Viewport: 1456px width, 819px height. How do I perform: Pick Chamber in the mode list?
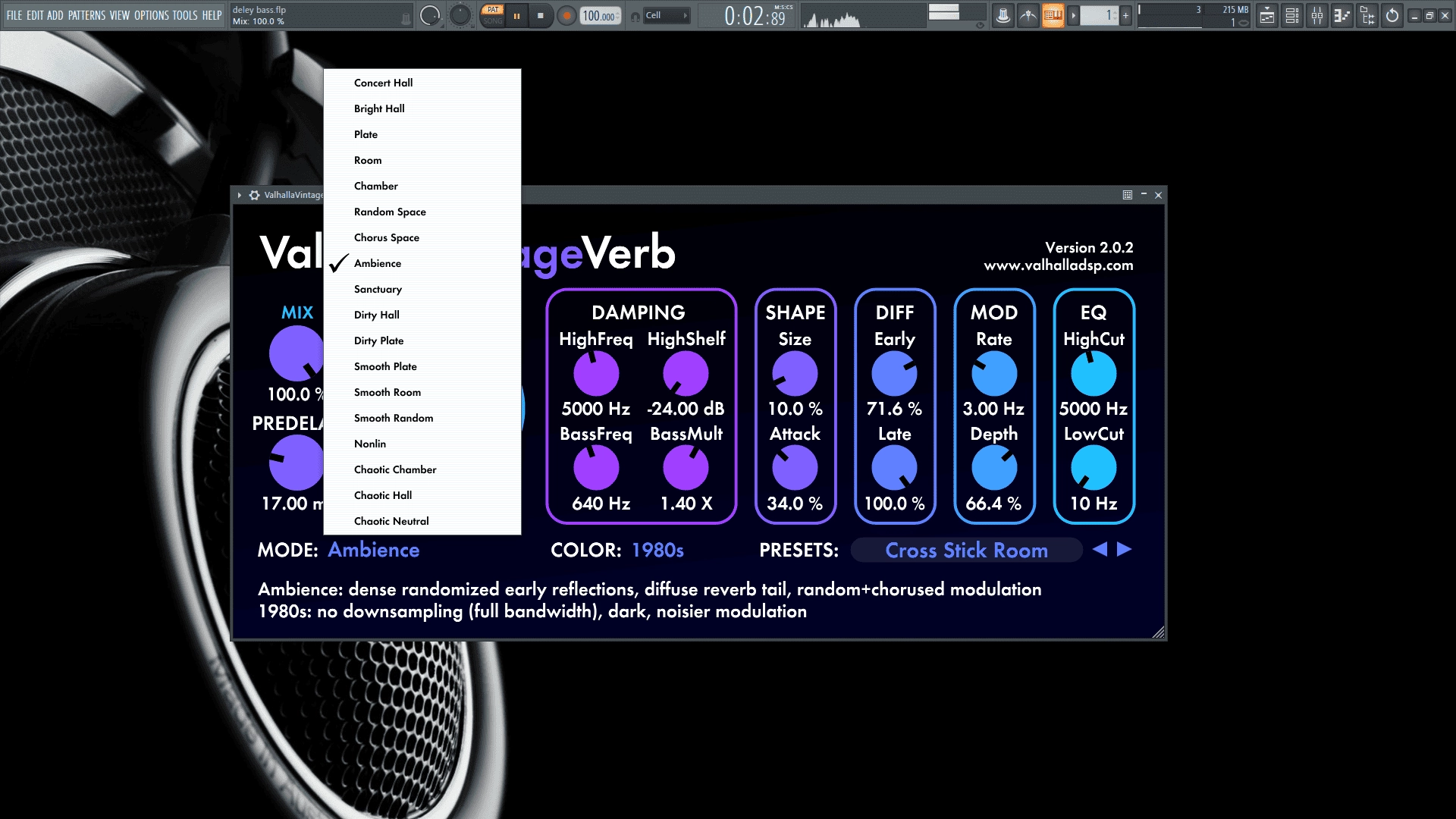422,186
